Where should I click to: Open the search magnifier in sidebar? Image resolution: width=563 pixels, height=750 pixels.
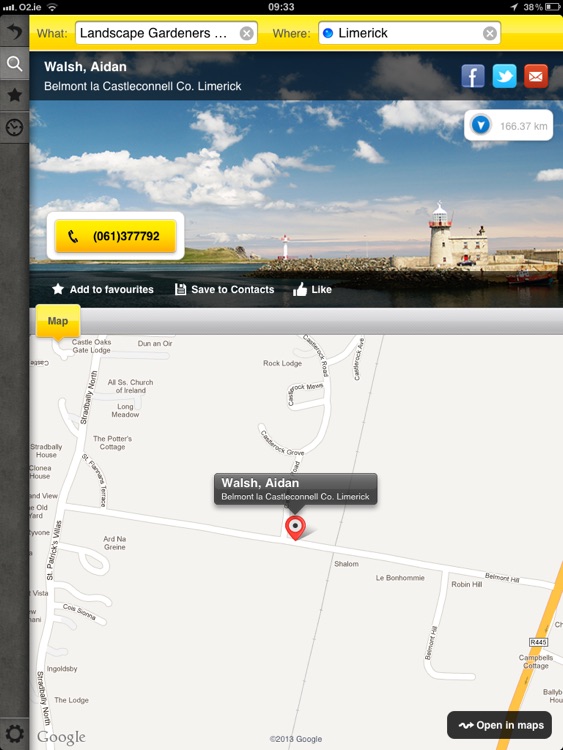click(14, 63)
